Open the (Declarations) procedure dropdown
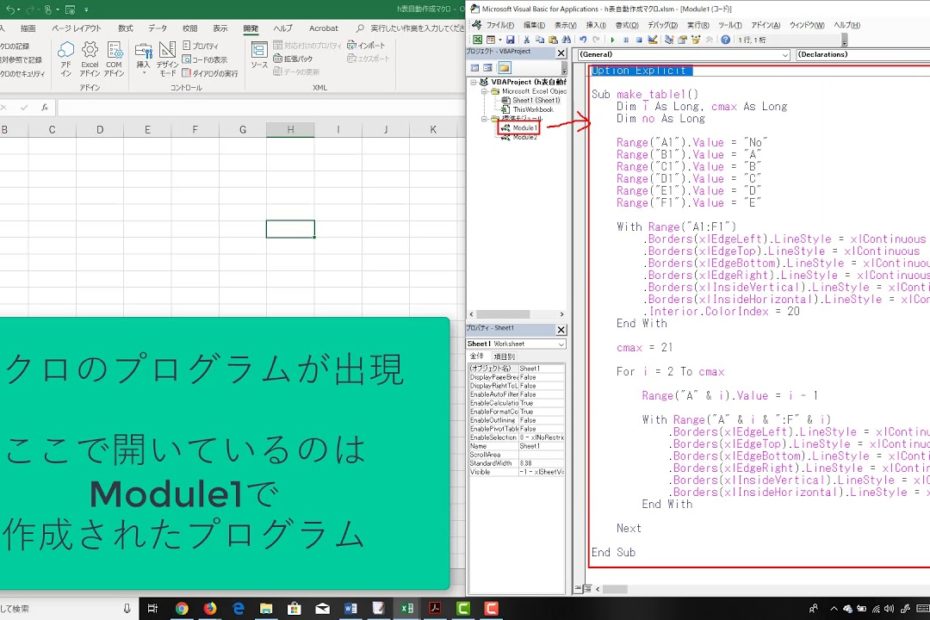 (860, 55)
